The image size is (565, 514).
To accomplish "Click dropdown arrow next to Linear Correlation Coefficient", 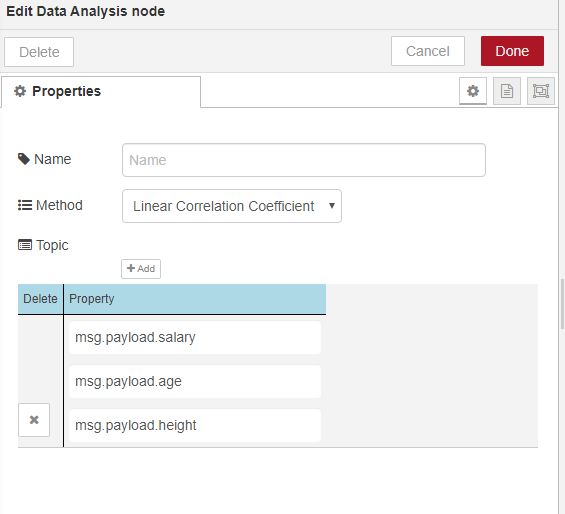I will coord(332,206).
